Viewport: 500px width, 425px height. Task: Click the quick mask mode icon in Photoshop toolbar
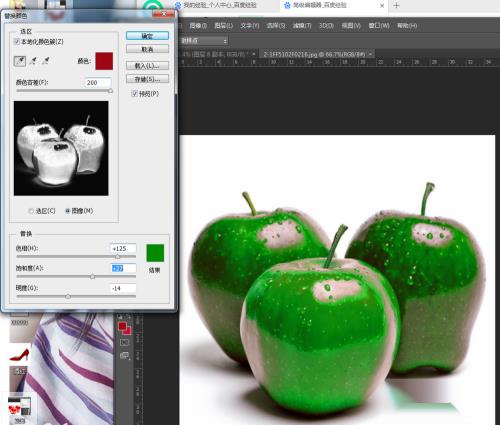point(124,342)
